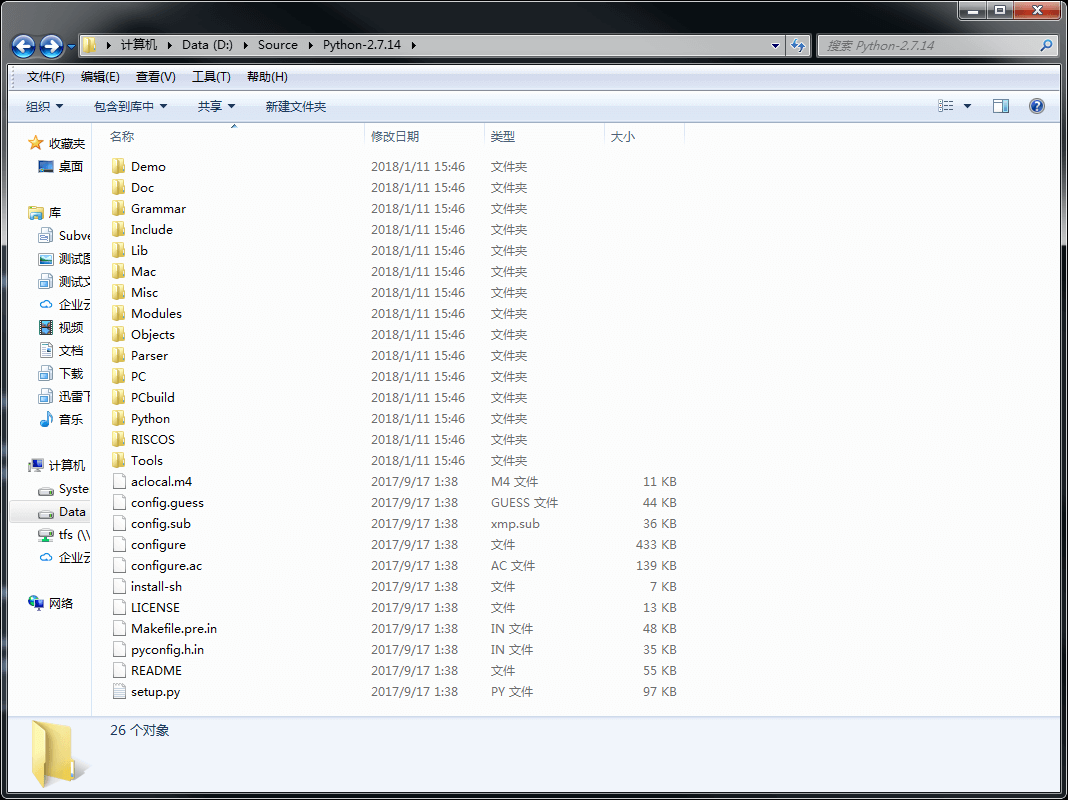The width and height of the screenshot is (1068, 800).
Task: Select the README file icon
Action: coord(119,670)
